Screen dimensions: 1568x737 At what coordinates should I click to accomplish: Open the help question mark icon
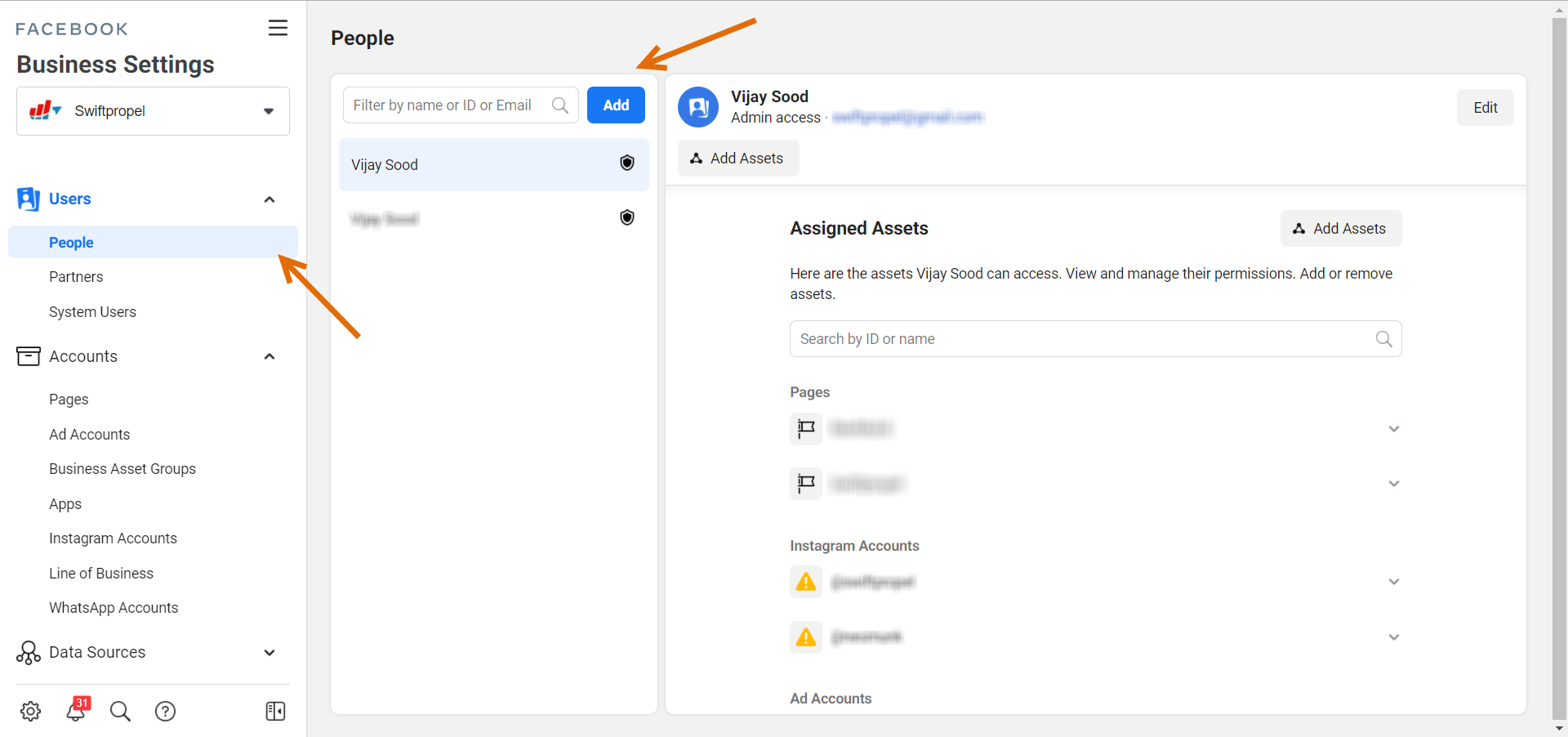[165, 711]
